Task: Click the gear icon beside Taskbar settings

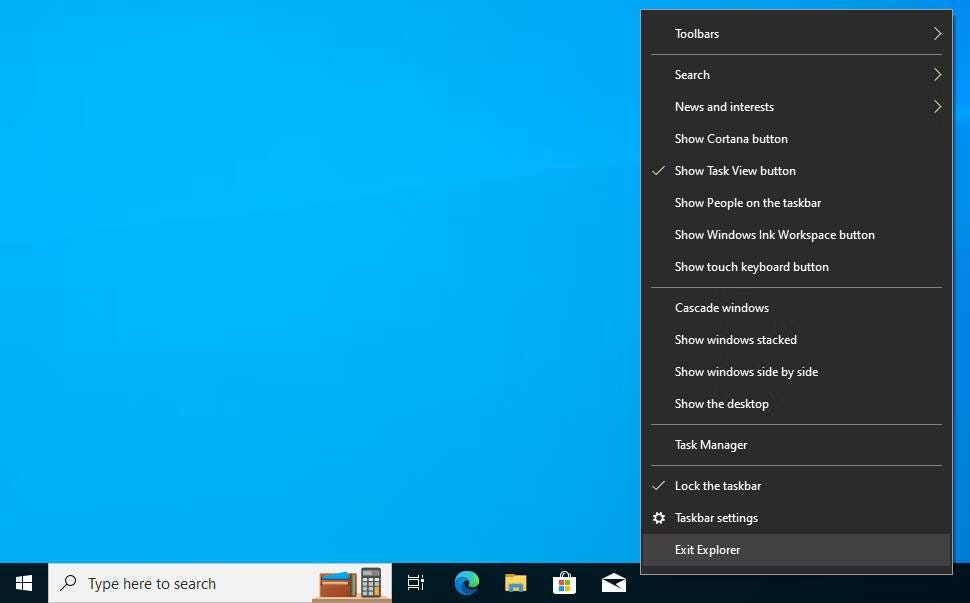Action: coord(658,518)
